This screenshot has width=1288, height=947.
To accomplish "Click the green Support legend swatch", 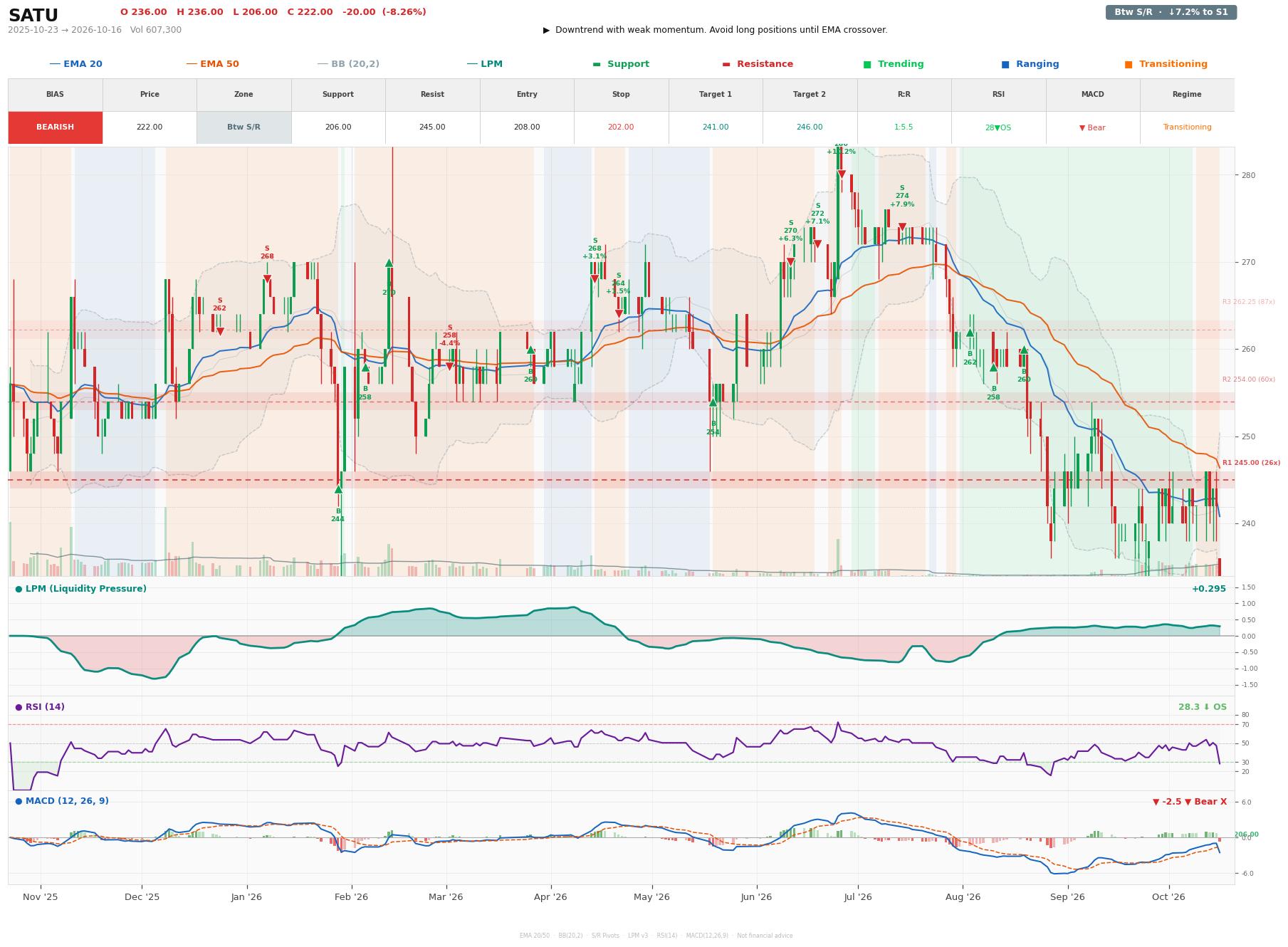I will pos(597,64).
